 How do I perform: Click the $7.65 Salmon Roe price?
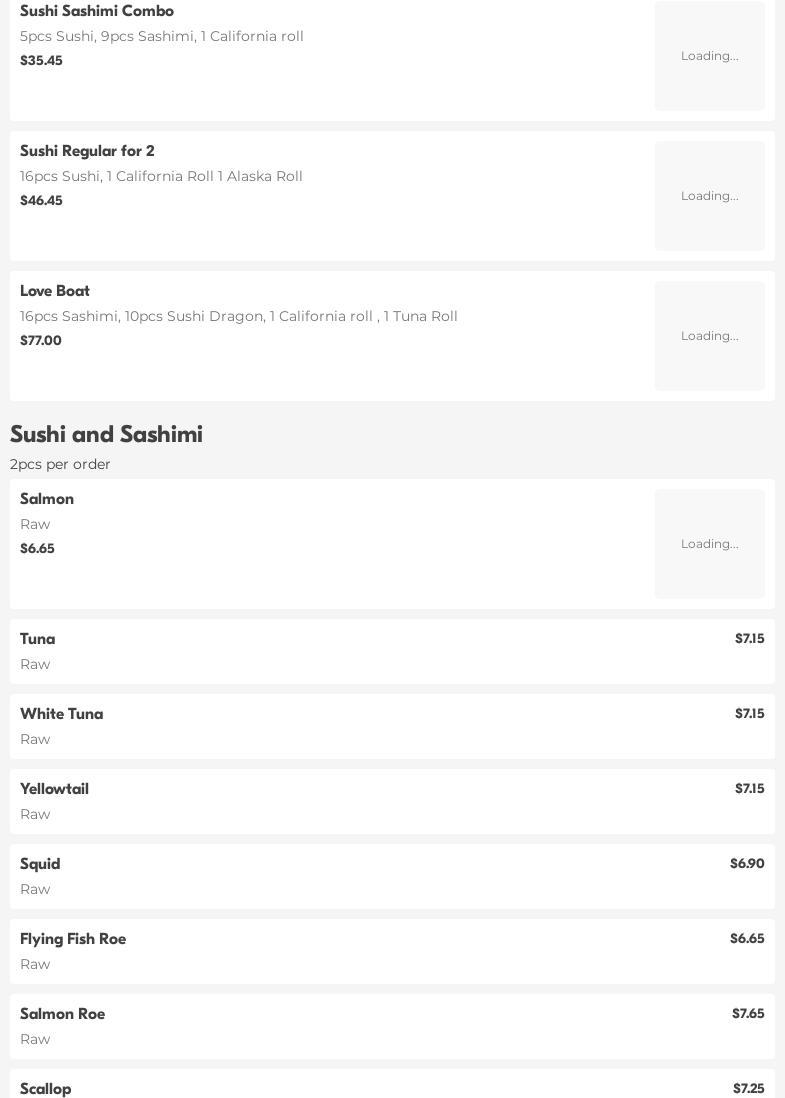[x=747, y=1014]
